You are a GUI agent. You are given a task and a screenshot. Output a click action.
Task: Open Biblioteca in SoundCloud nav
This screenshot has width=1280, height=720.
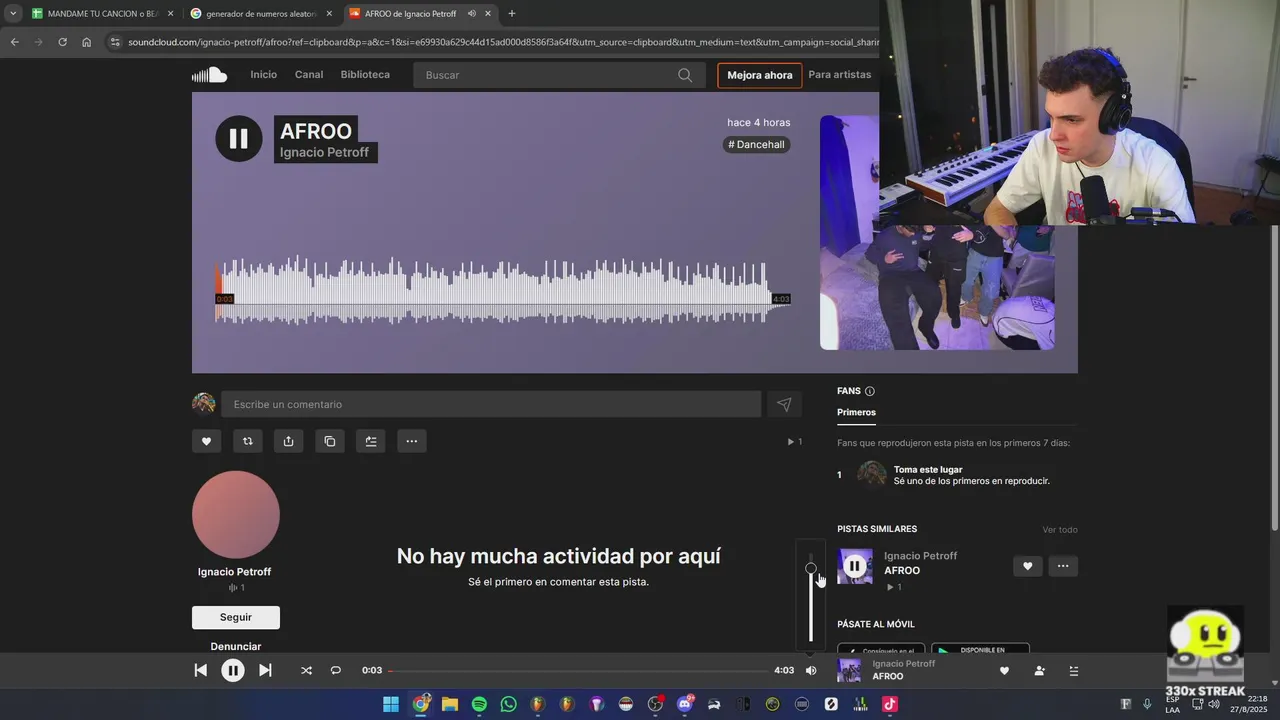(365, 75)
